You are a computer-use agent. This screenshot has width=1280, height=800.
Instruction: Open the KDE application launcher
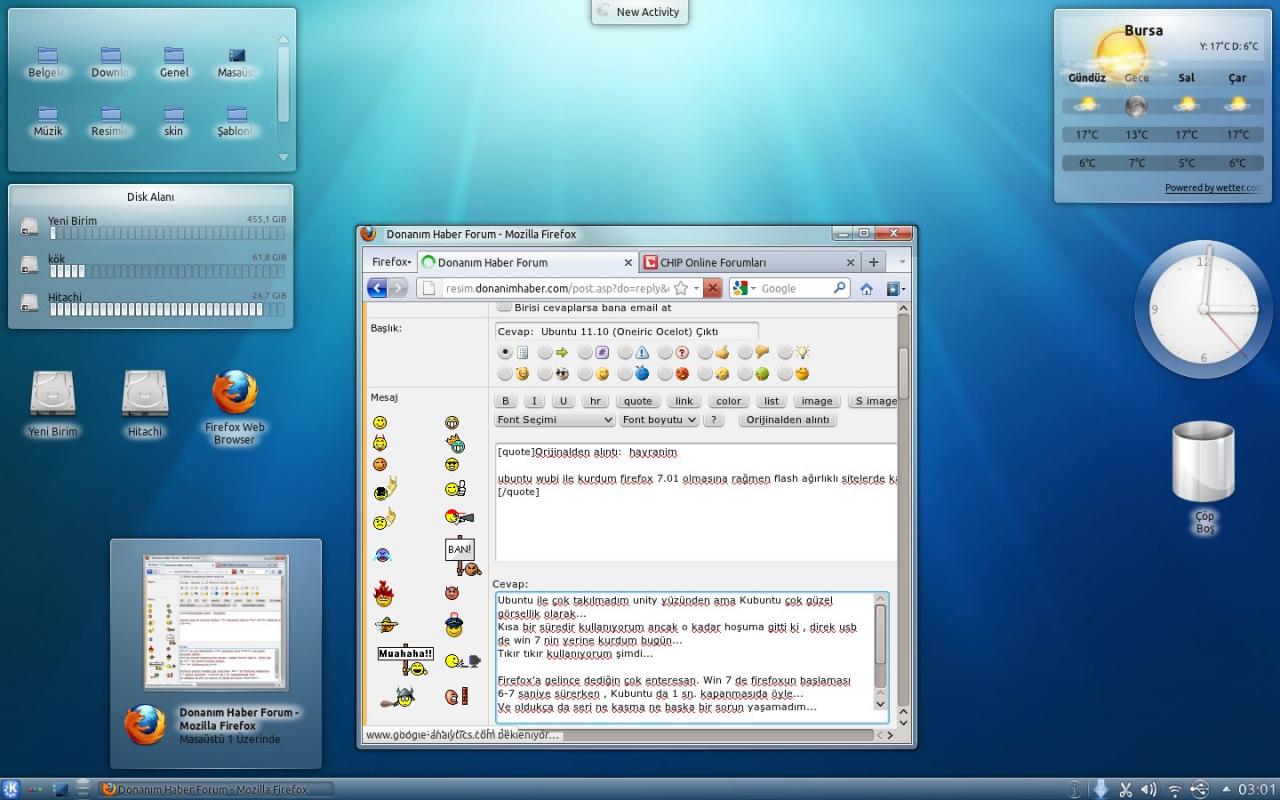point(10,789)
